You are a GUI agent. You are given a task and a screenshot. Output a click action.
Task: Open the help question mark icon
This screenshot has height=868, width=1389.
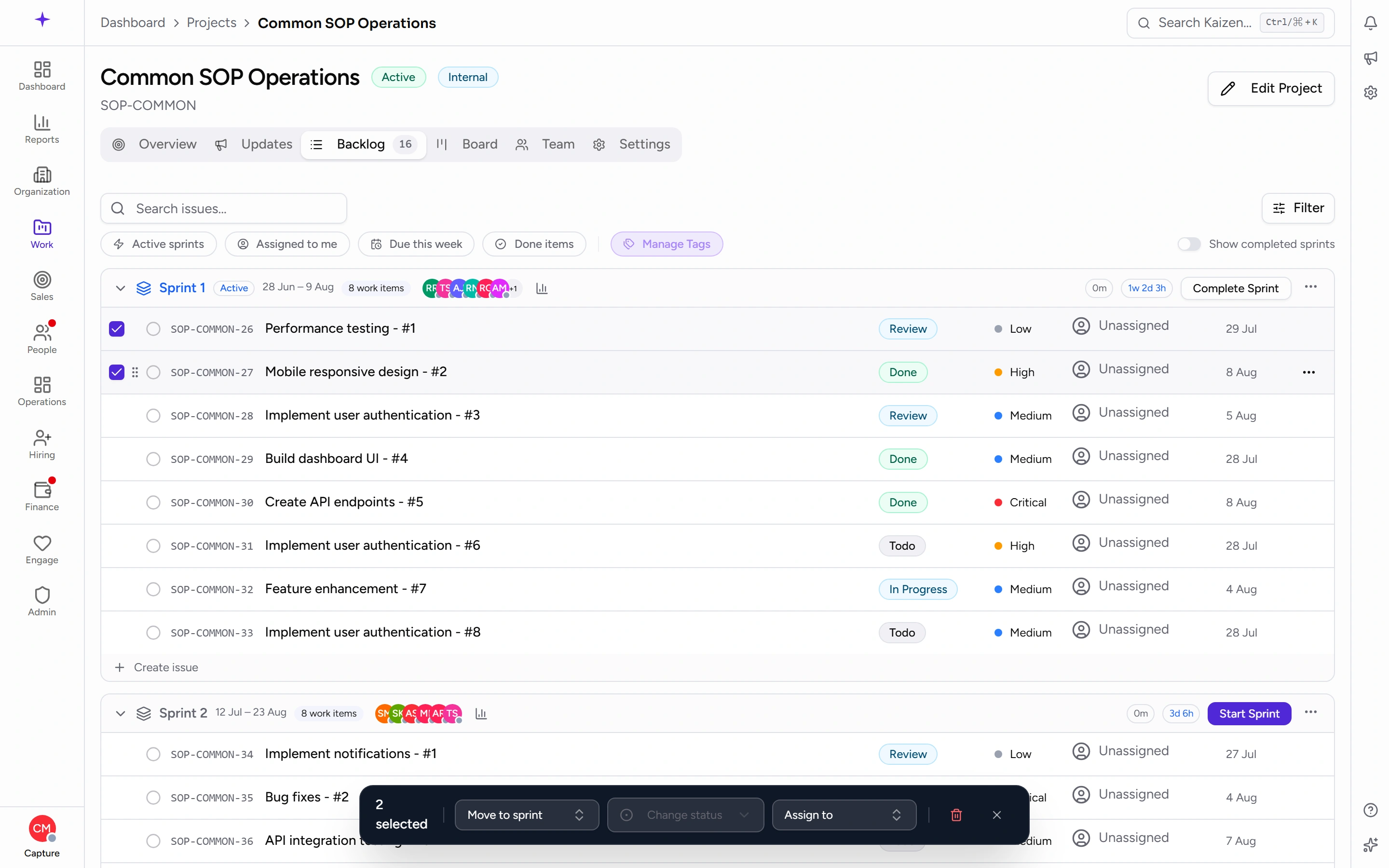(x=1370, y=810)
